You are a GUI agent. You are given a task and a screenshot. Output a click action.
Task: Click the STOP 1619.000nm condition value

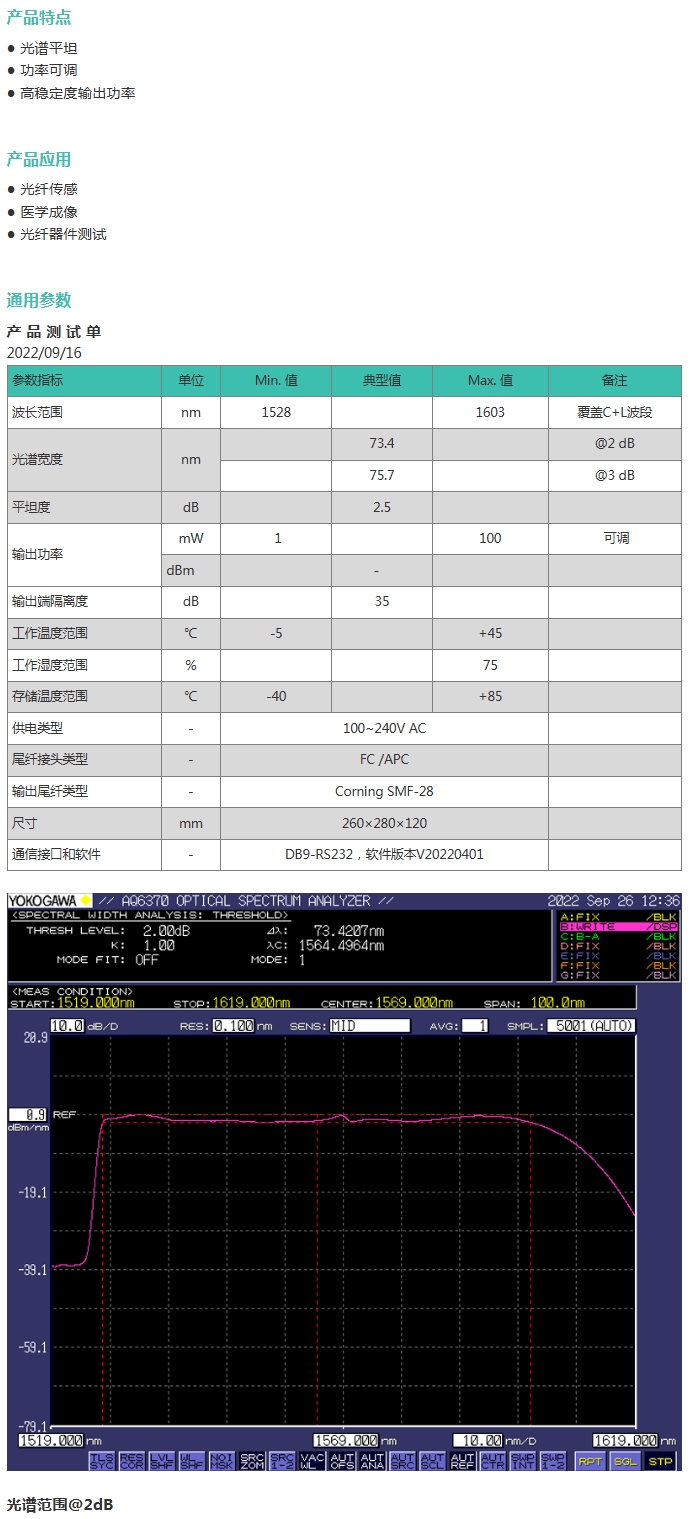pos(251,1002)
